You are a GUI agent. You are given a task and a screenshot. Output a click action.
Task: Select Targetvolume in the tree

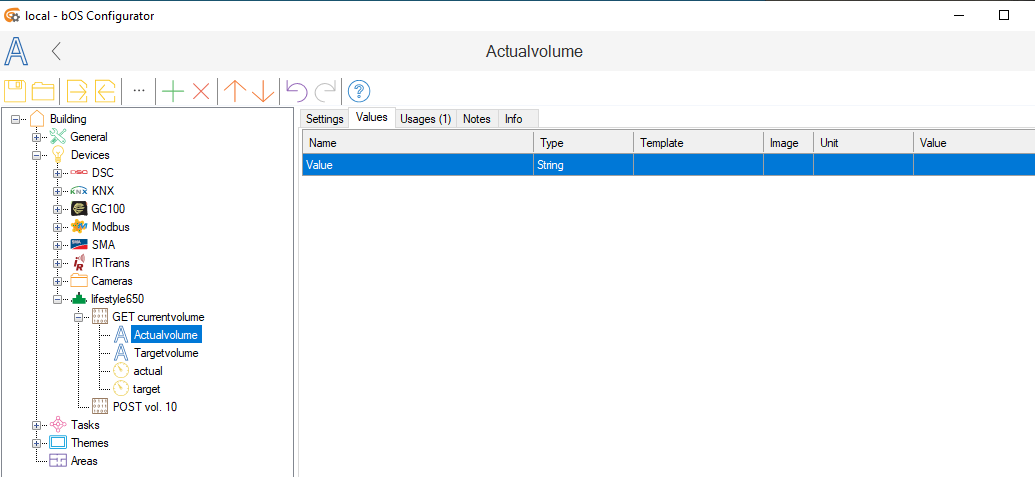pos(165,353)
